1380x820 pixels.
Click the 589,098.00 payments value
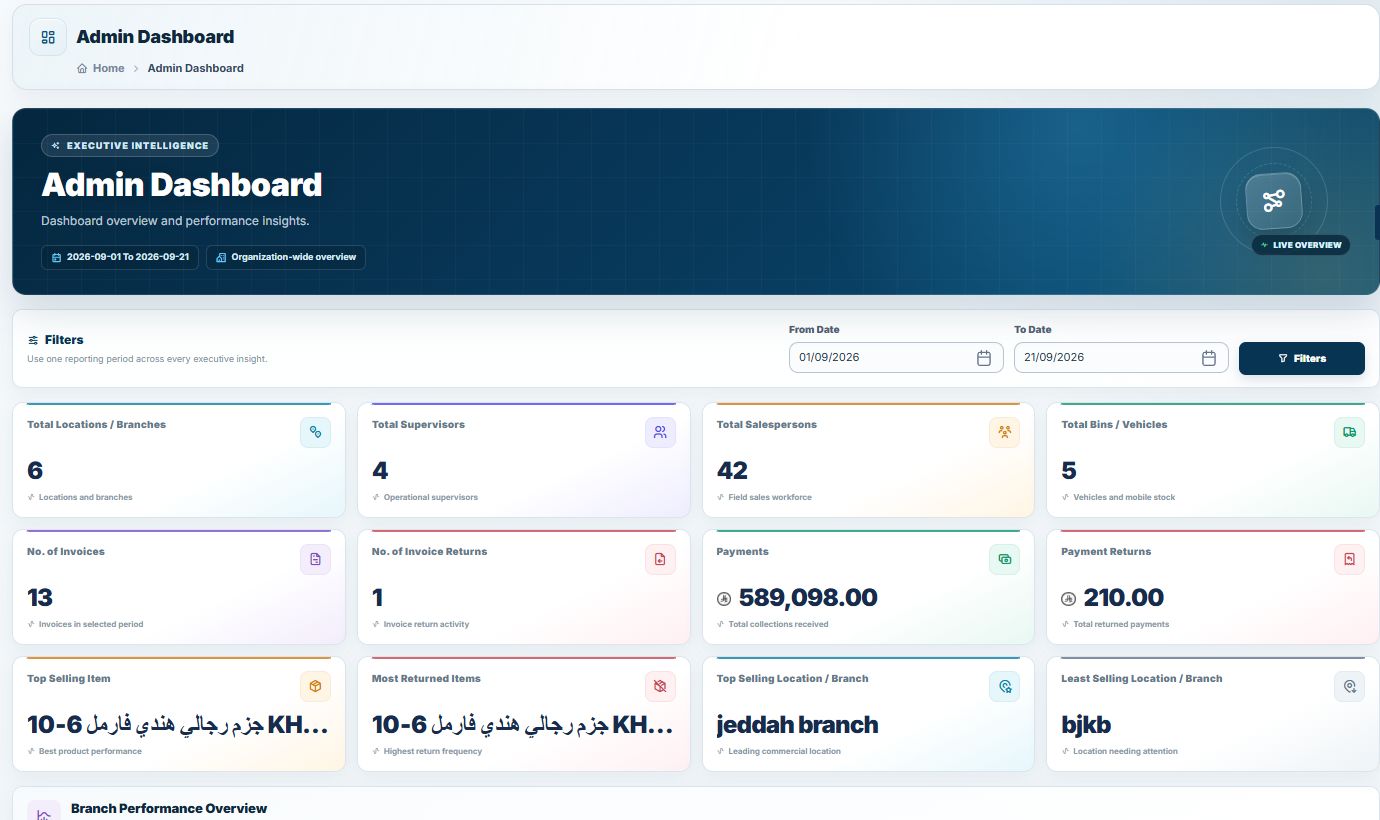click(808, 598)
